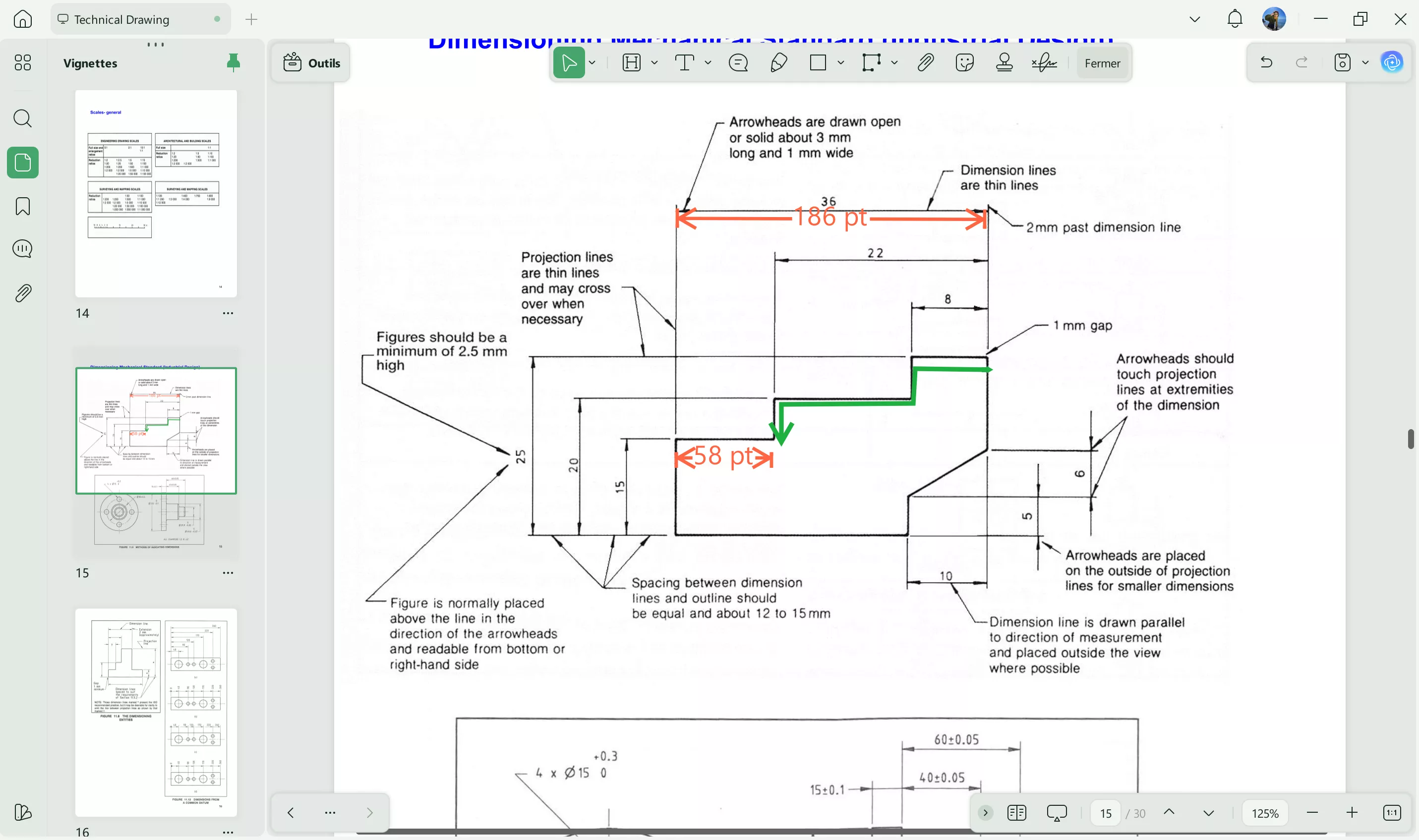The height and width of the screenshot is (840, 1419).
Task: Open the search panel in the sidebar
Action: (x=23, y=118)
